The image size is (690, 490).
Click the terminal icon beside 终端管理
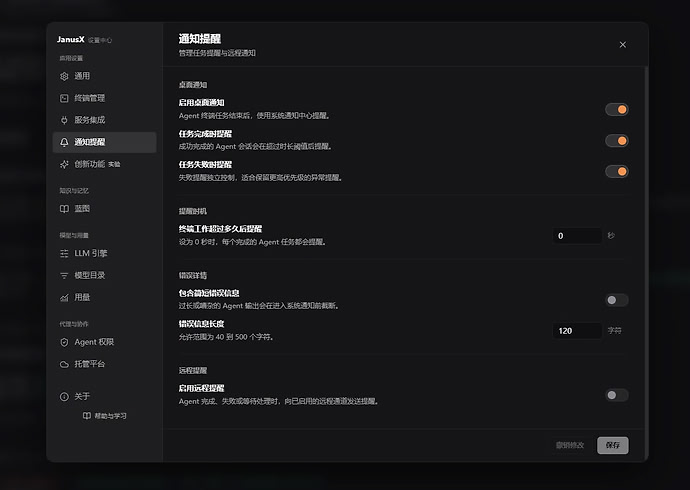(x=64, y=98)
